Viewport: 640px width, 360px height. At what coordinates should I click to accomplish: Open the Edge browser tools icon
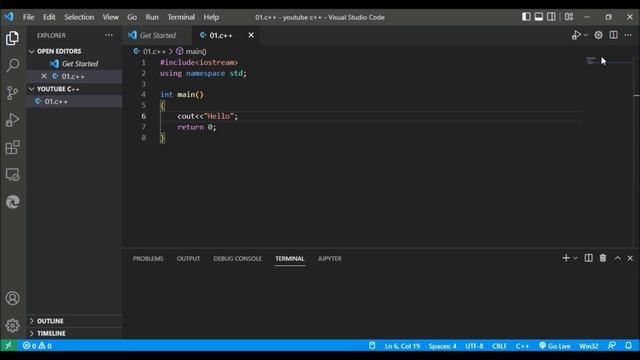click(13, 202)
